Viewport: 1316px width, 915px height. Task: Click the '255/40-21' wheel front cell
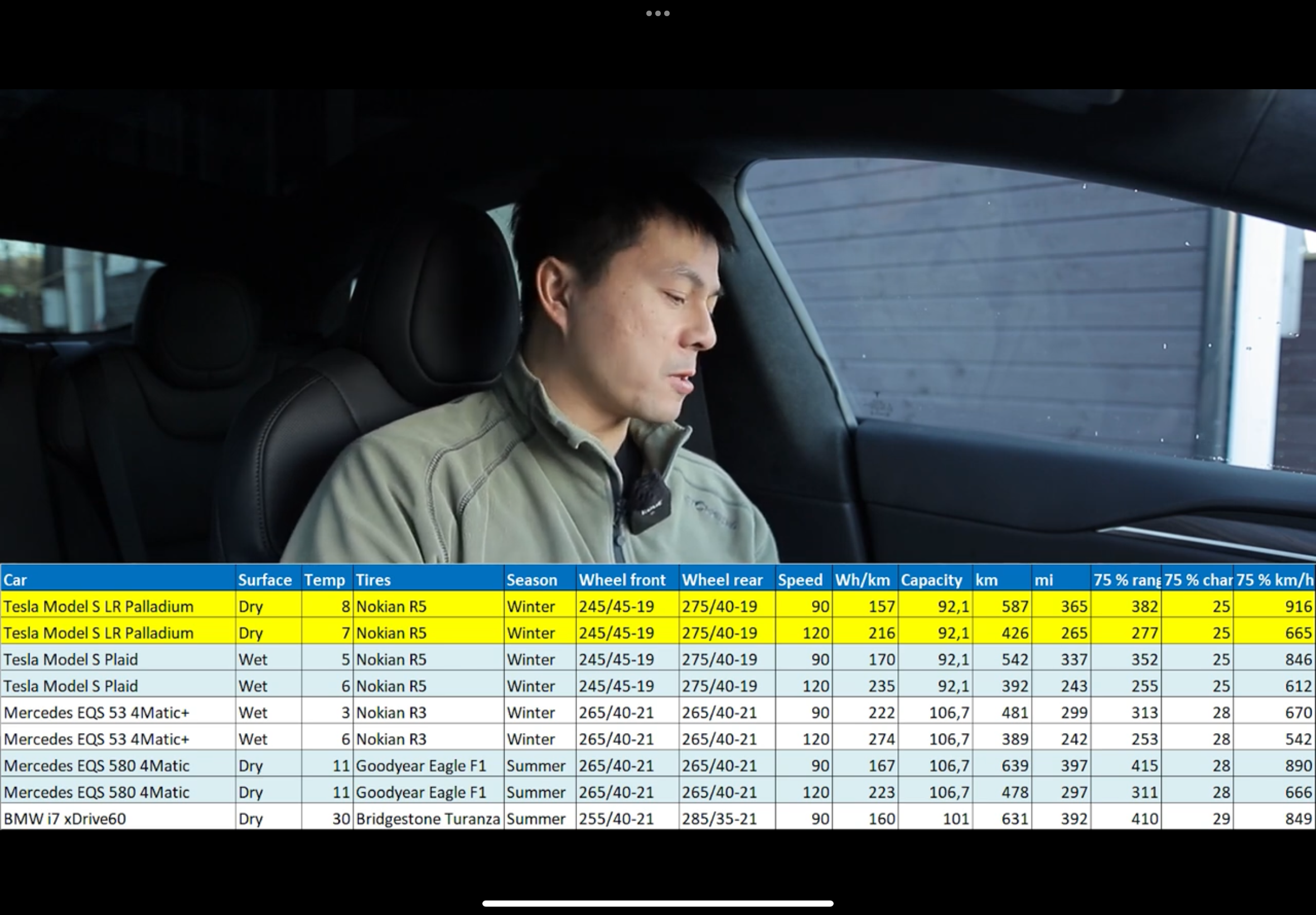(627, 817)
